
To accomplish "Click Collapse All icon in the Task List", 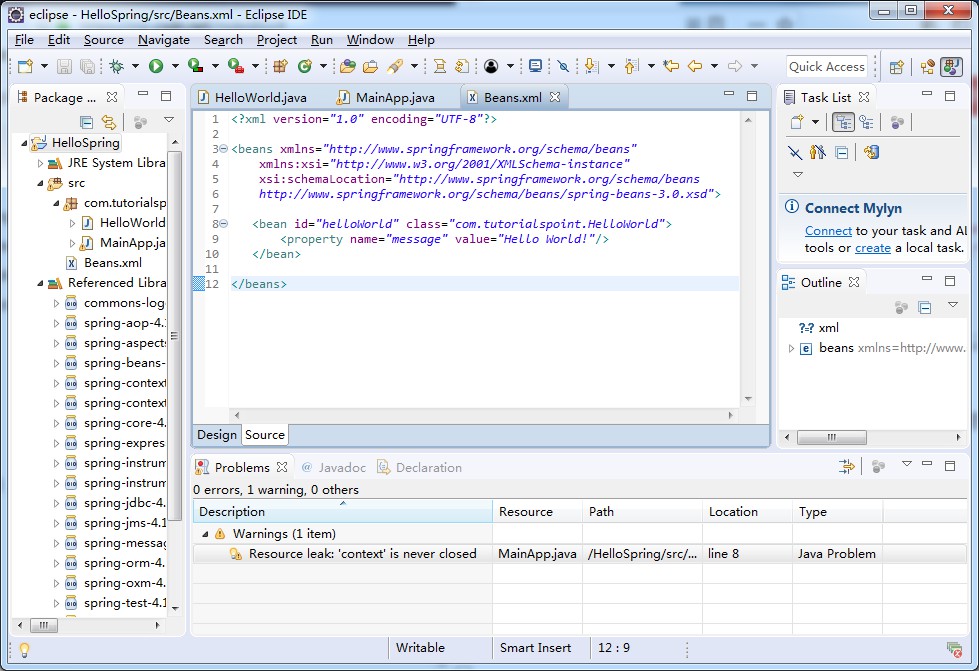I will (842, 152).
